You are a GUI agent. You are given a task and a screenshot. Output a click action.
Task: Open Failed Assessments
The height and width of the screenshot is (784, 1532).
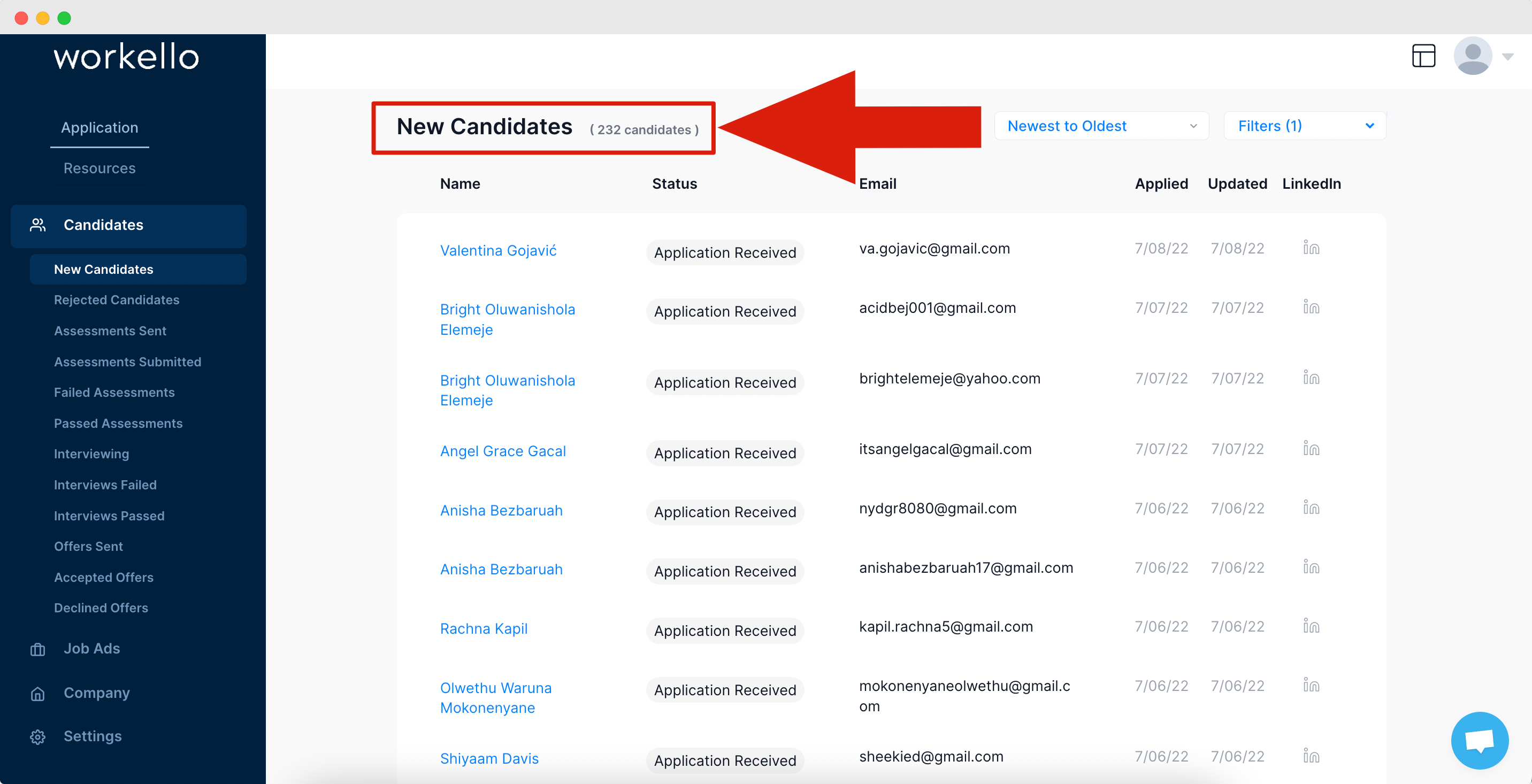[114, 393]
